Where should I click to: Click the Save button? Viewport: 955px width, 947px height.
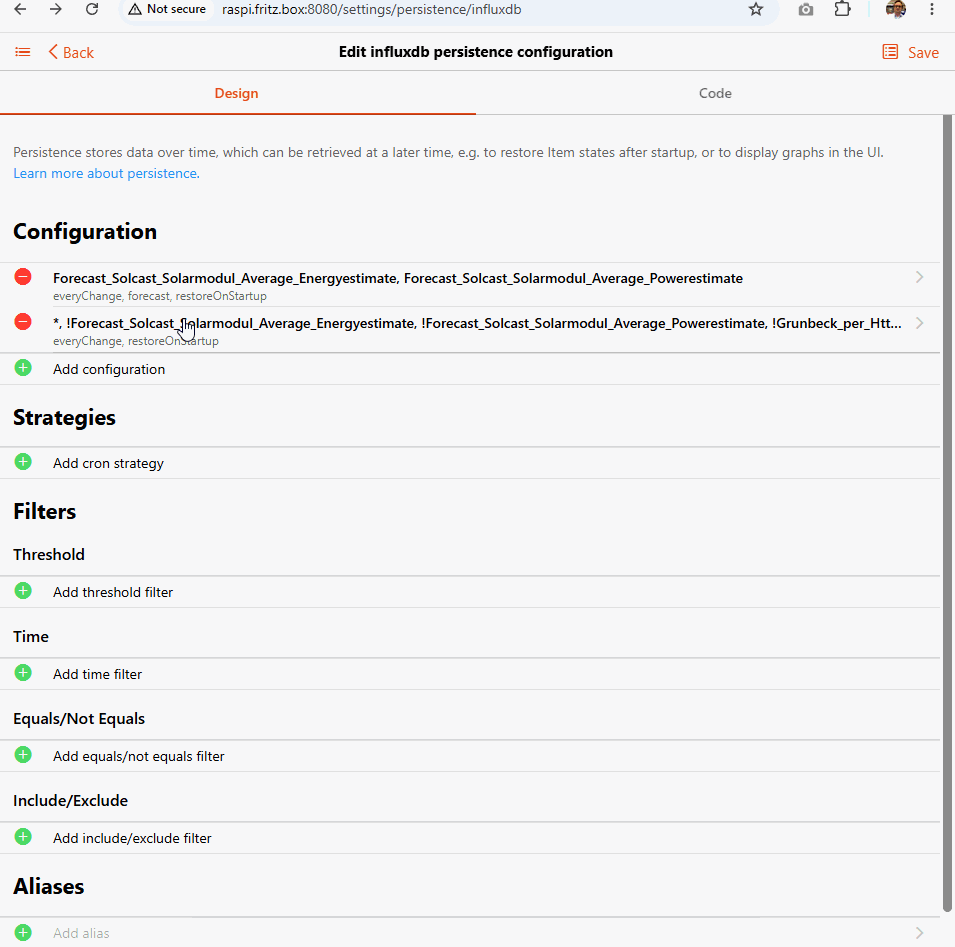(x=923, y=52)
